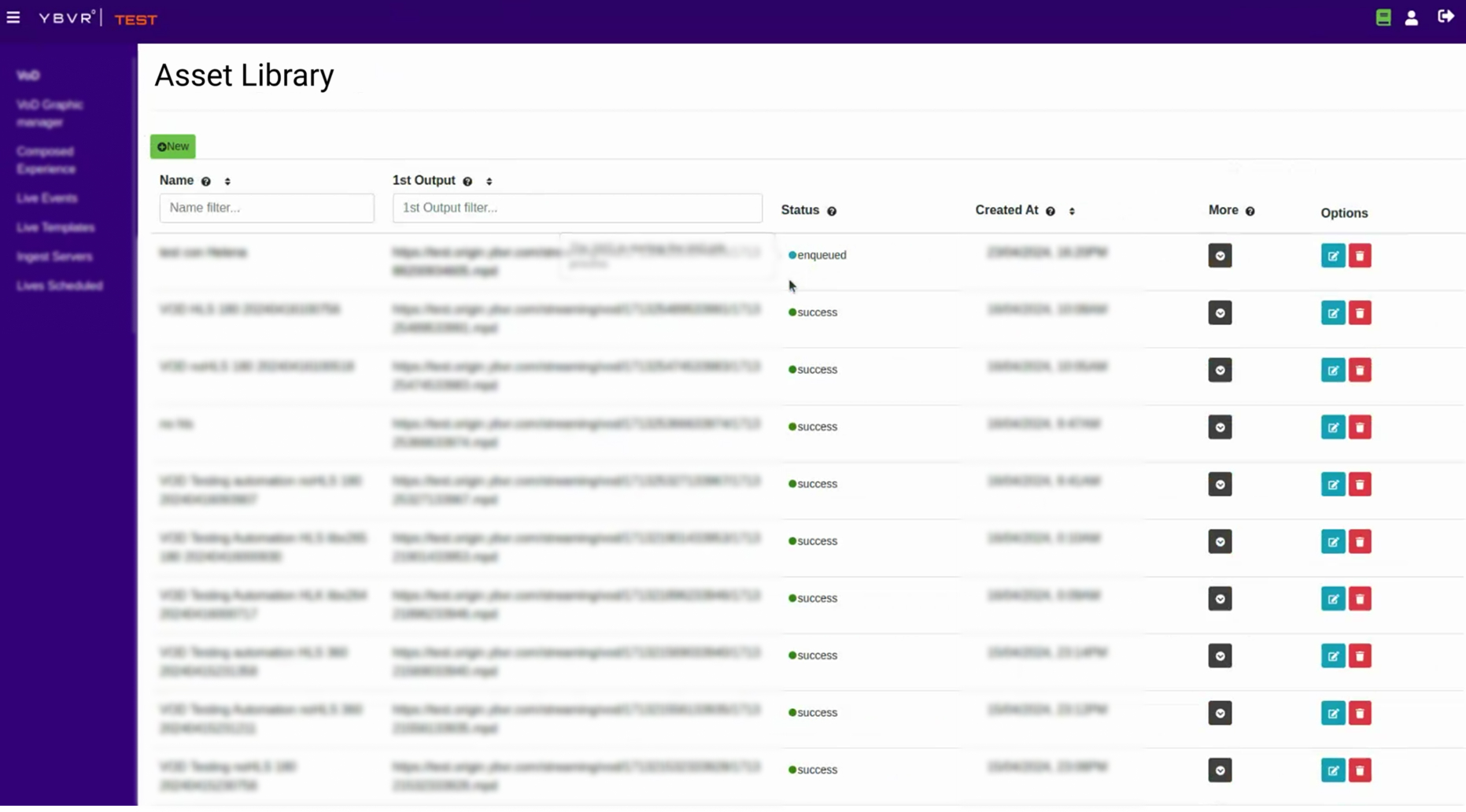Delete the last visible success asset
Viewport: 1466px width, 812px height.
[x=1360, y=770]
